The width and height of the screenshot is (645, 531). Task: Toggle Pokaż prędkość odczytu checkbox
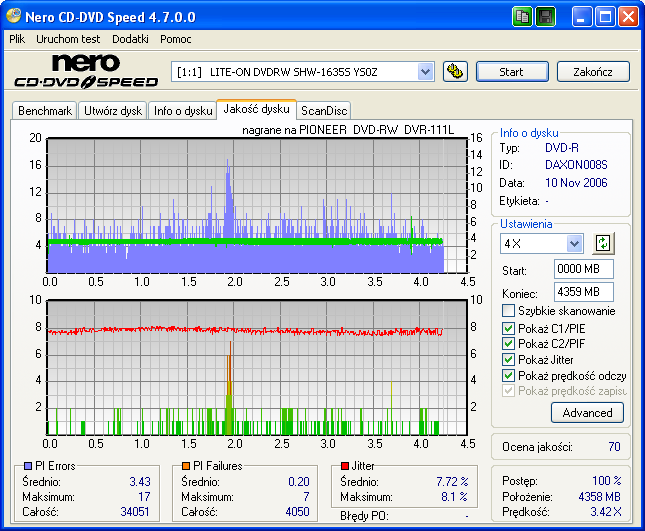(x=508, y=376)
